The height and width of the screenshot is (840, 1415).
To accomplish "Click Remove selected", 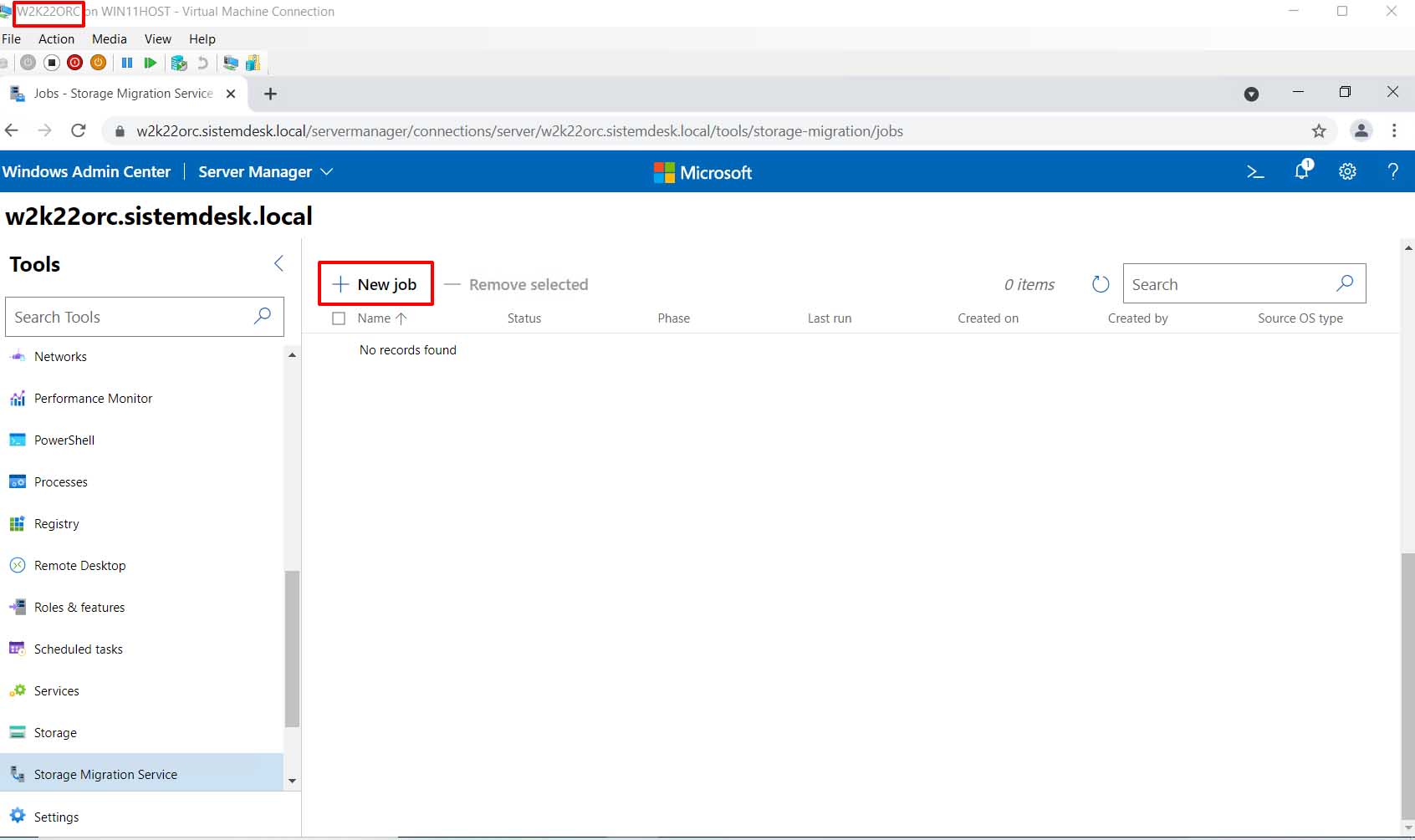I will (x=516, y=284).
